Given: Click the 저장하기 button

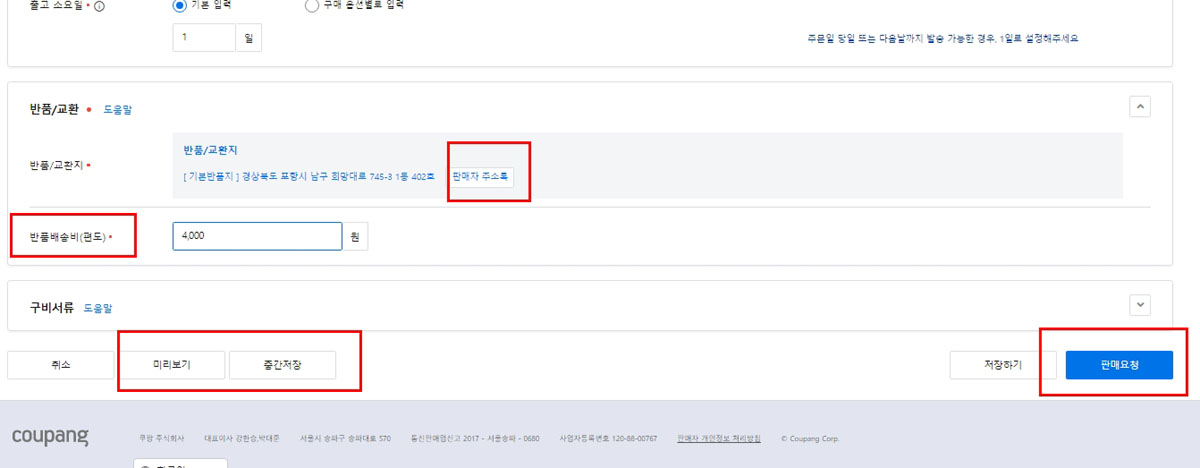Looking at the screenshot, I should click(1003, 365).
